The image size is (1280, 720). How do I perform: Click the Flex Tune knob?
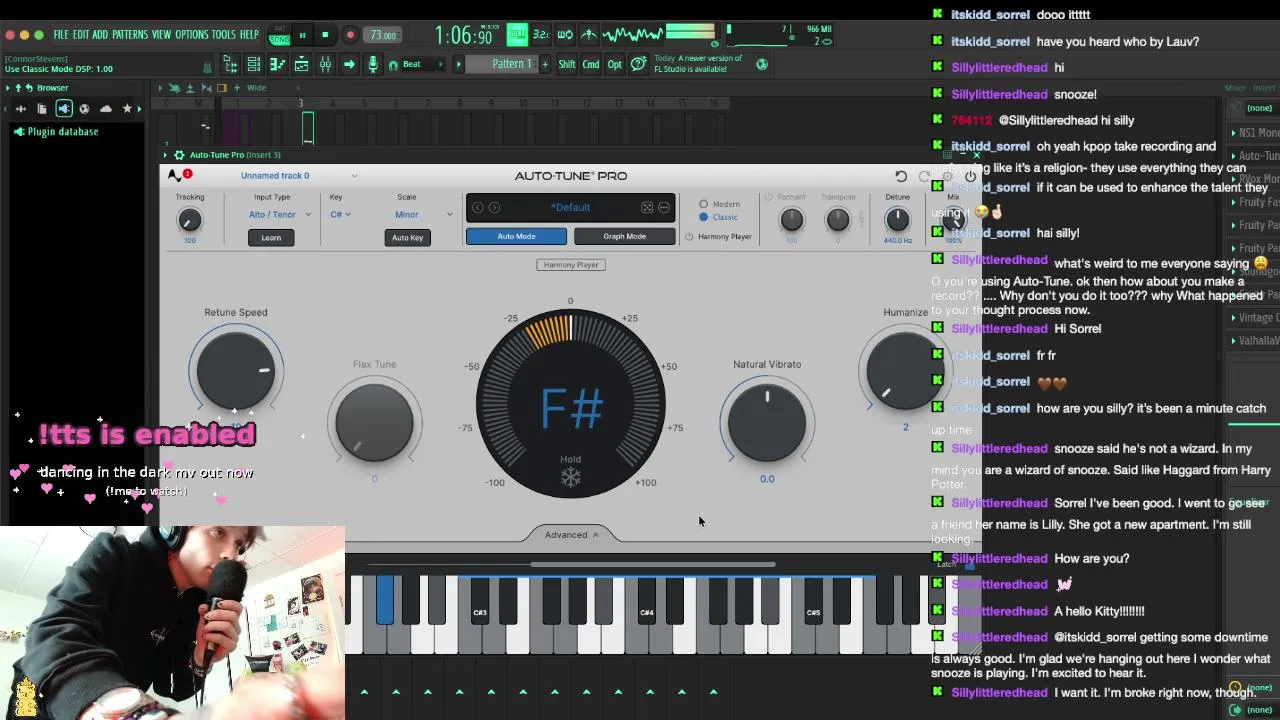tap(374, 422)
